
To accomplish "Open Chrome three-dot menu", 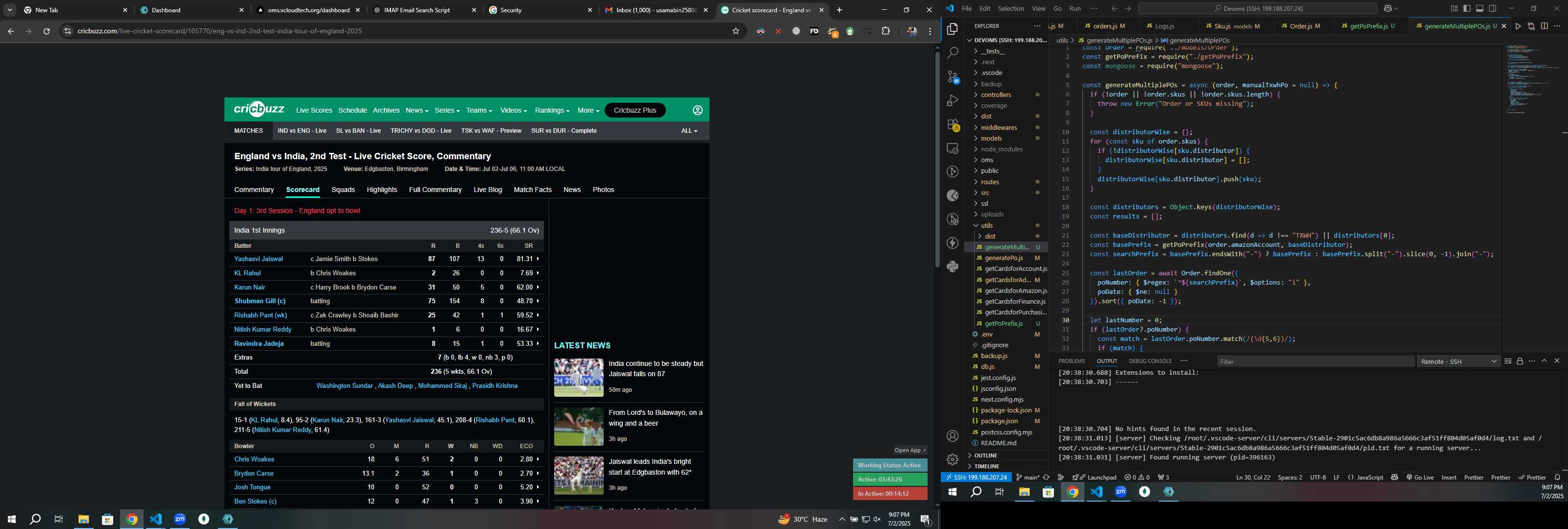I will click(930, 31).
